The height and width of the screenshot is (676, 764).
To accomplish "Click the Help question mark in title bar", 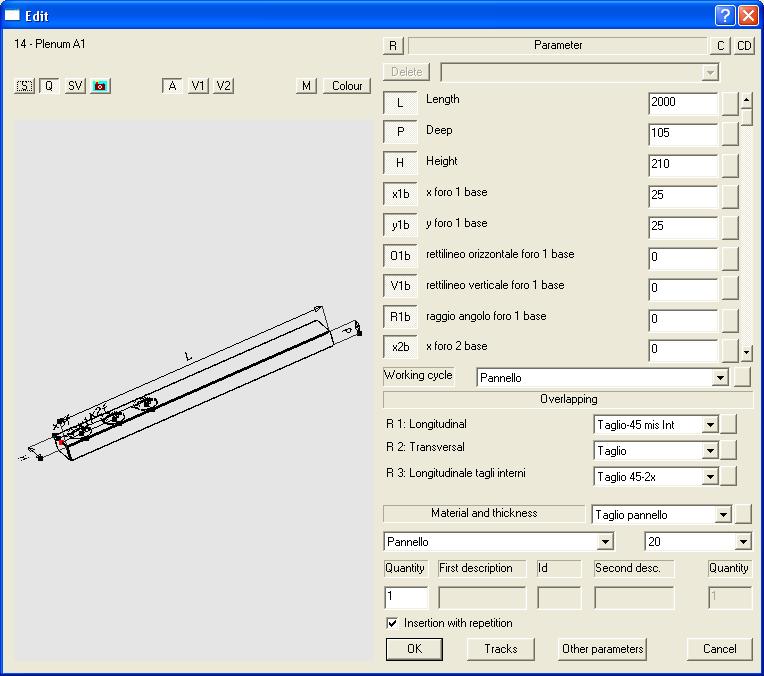I will 726,15.
